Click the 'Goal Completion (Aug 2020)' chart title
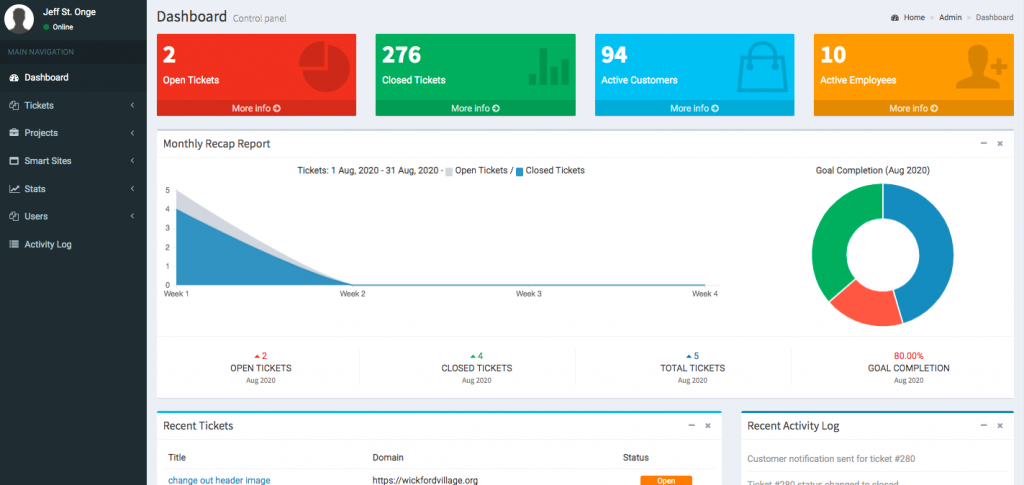This screenshot has width=1024, height=485. click(872, 170)
